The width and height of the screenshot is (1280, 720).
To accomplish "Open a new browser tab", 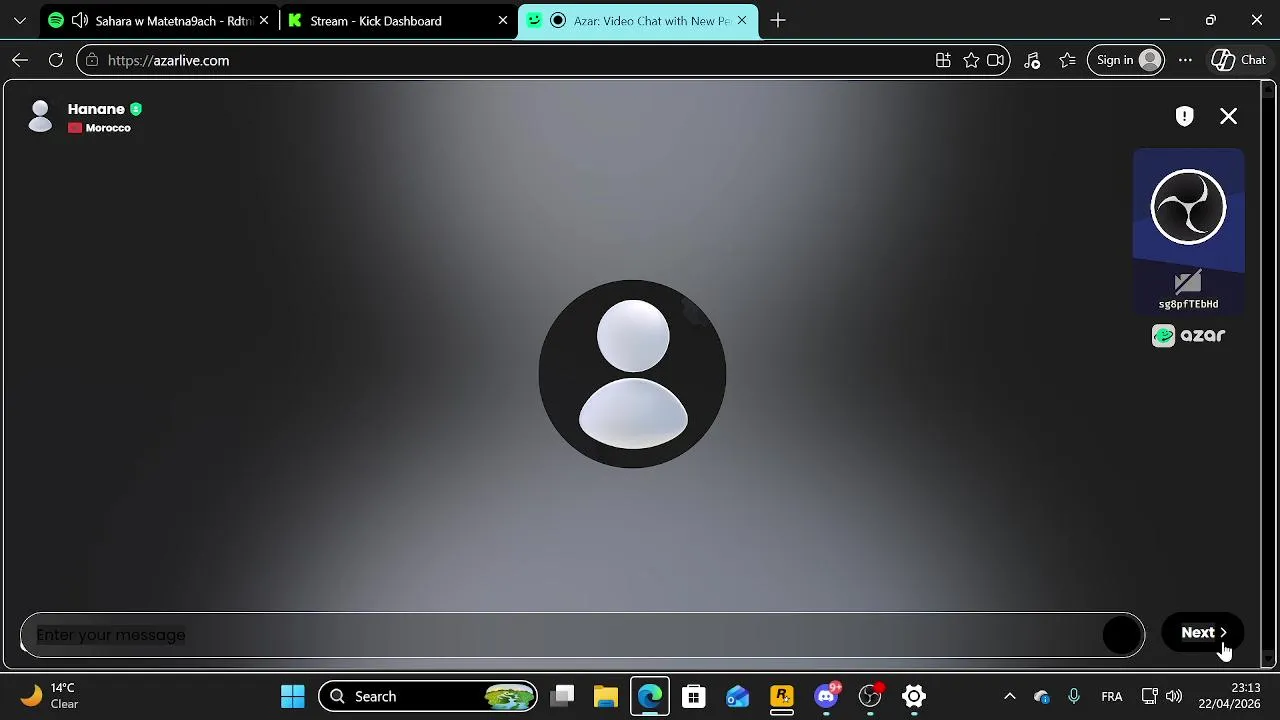I will tap(778, 20).
